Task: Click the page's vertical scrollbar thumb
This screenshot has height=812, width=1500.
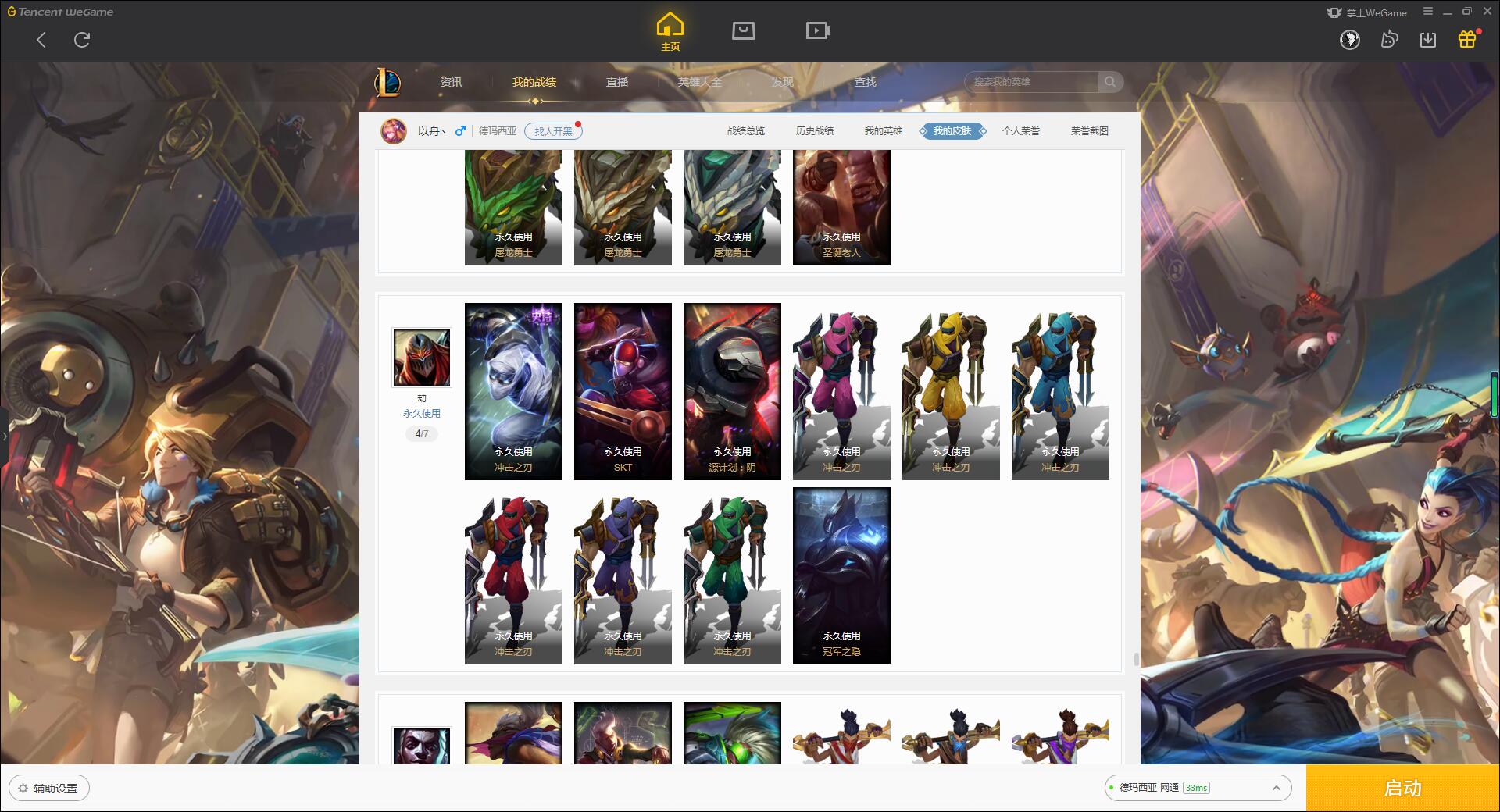Action: click(x=1136, y=660)
